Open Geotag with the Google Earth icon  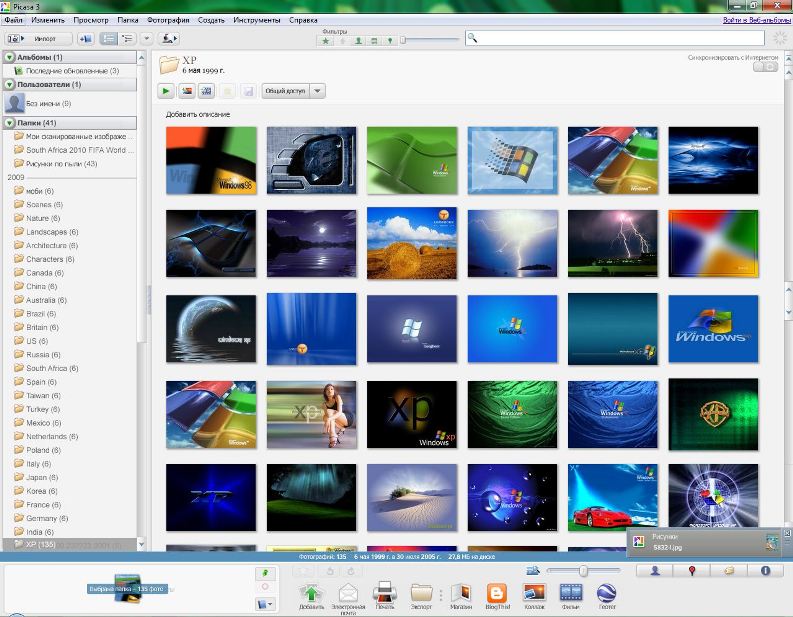pyautogui.click(x=607, y=593)
